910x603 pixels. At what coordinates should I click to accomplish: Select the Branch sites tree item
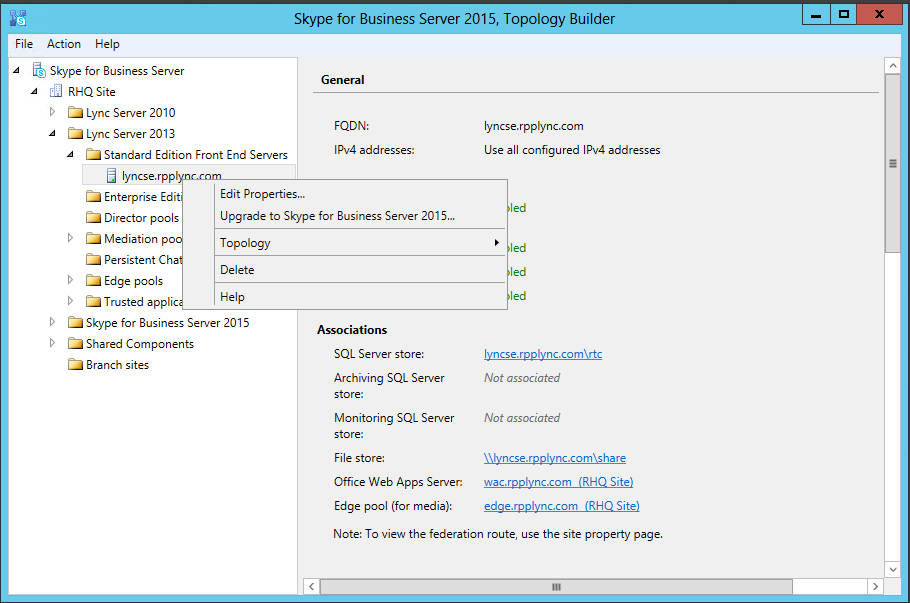[117, 364]
